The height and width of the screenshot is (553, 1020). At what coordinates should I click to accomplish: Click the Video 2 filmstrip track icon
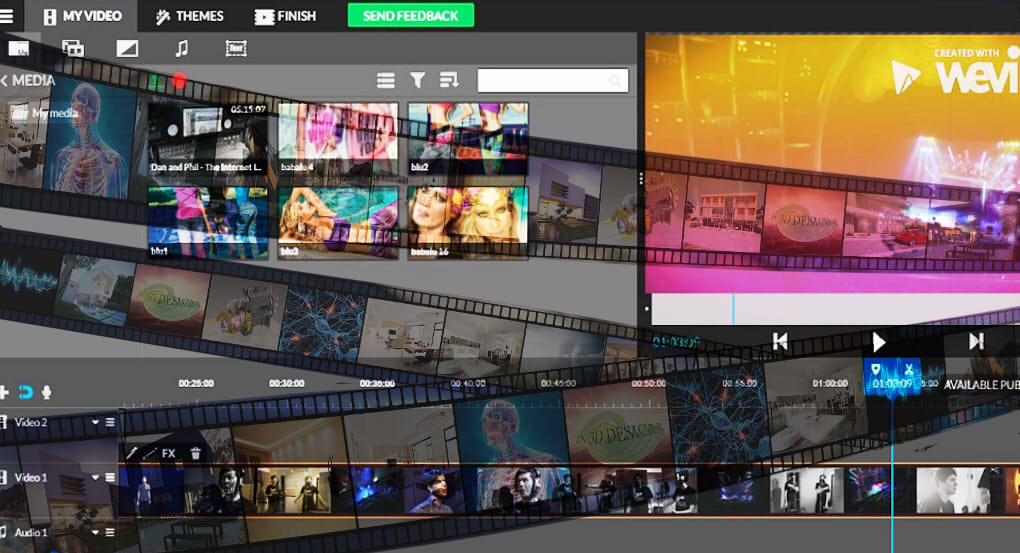pyautogui.click(x=3, y=422)
